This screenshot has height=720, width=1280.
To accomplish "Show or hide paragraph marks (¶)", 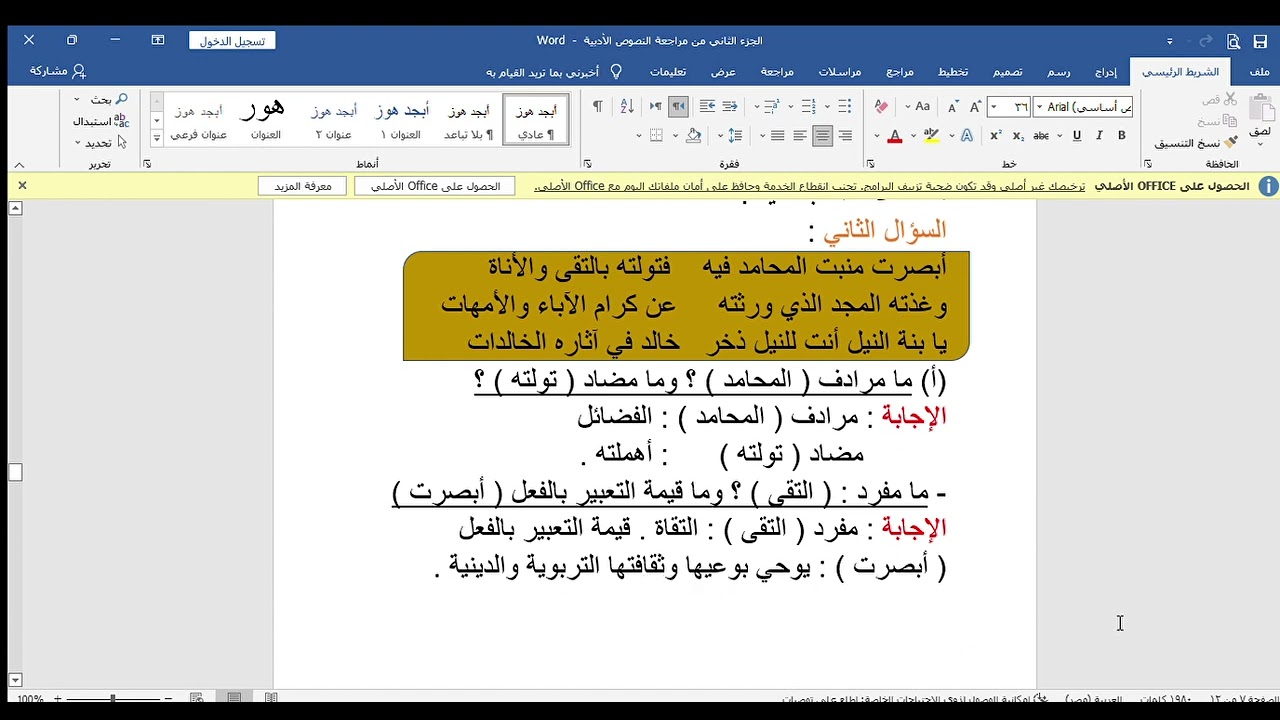I will click(598, 106).
